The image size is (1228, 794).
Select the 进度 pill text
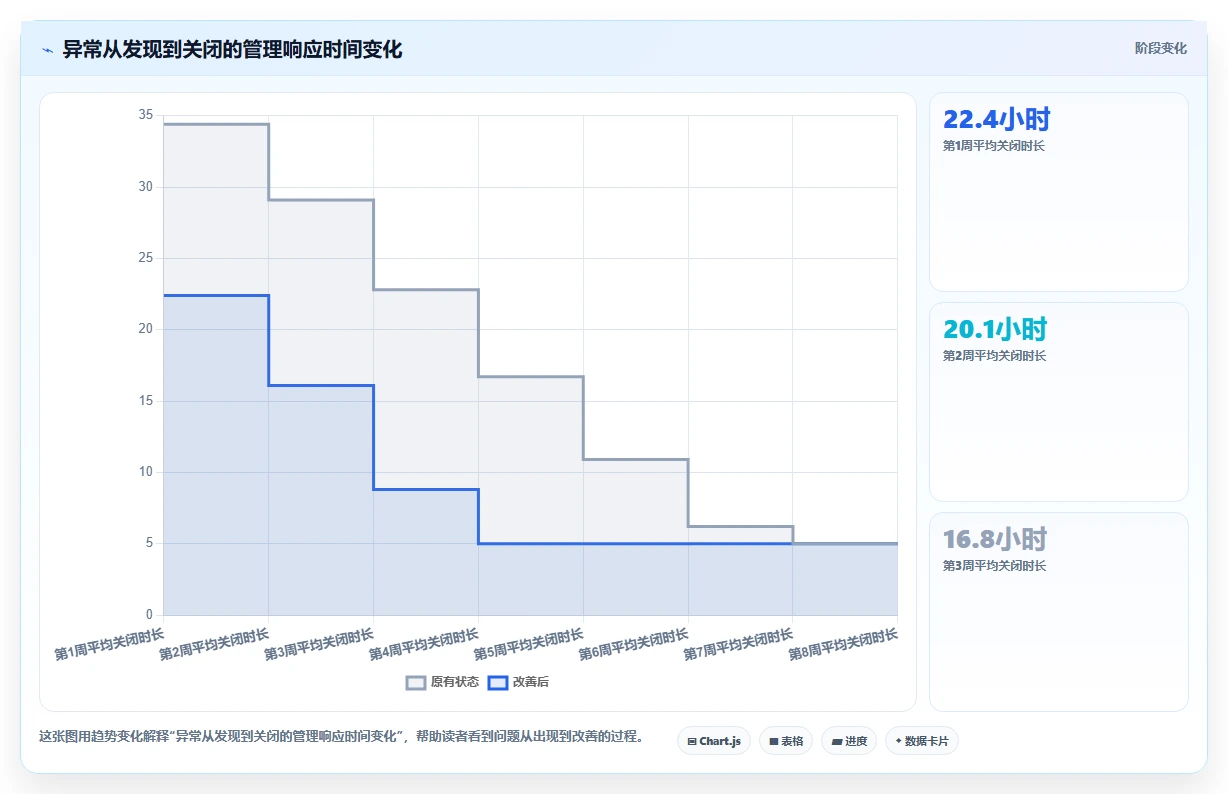coord(856,741)
